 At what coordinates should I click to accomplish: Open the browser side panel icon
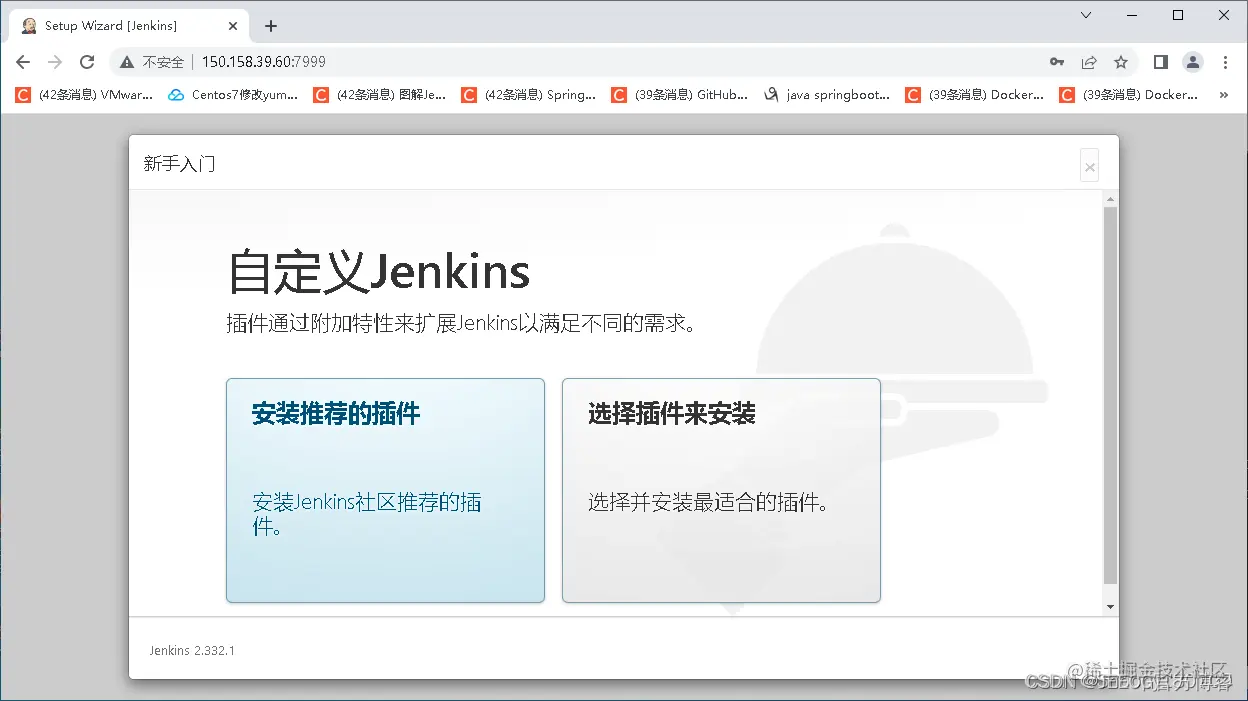coord(1161,62)
